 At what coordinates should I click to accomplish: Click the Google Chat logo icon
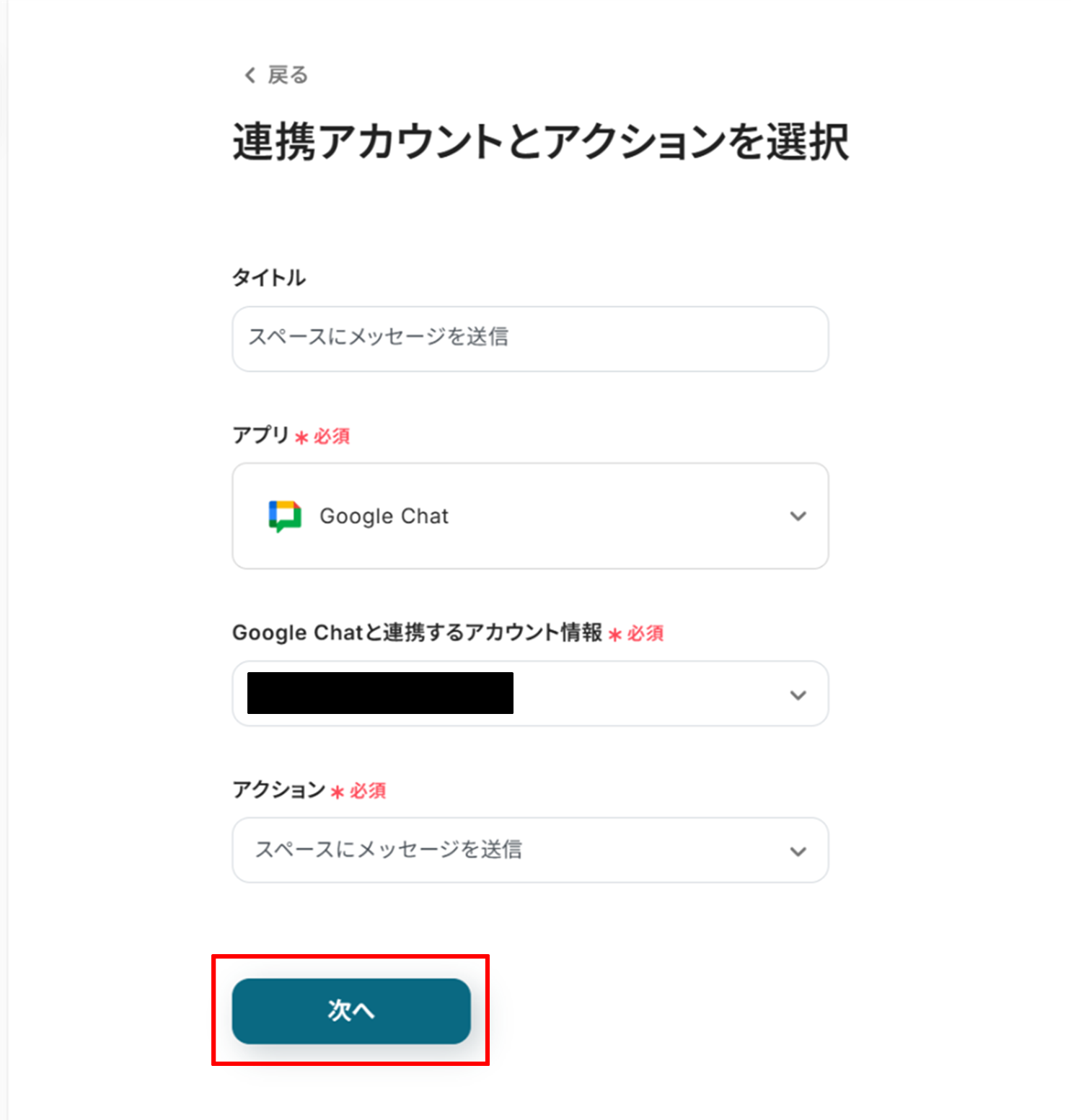click(x=285, y=516)
